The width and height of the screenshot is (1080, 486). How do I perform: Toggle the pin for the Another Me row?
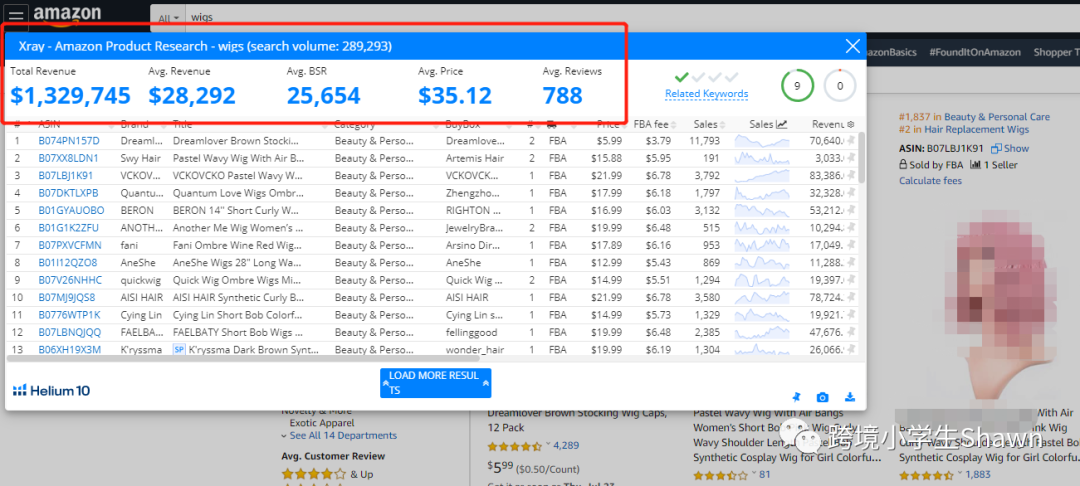(851, 228)
